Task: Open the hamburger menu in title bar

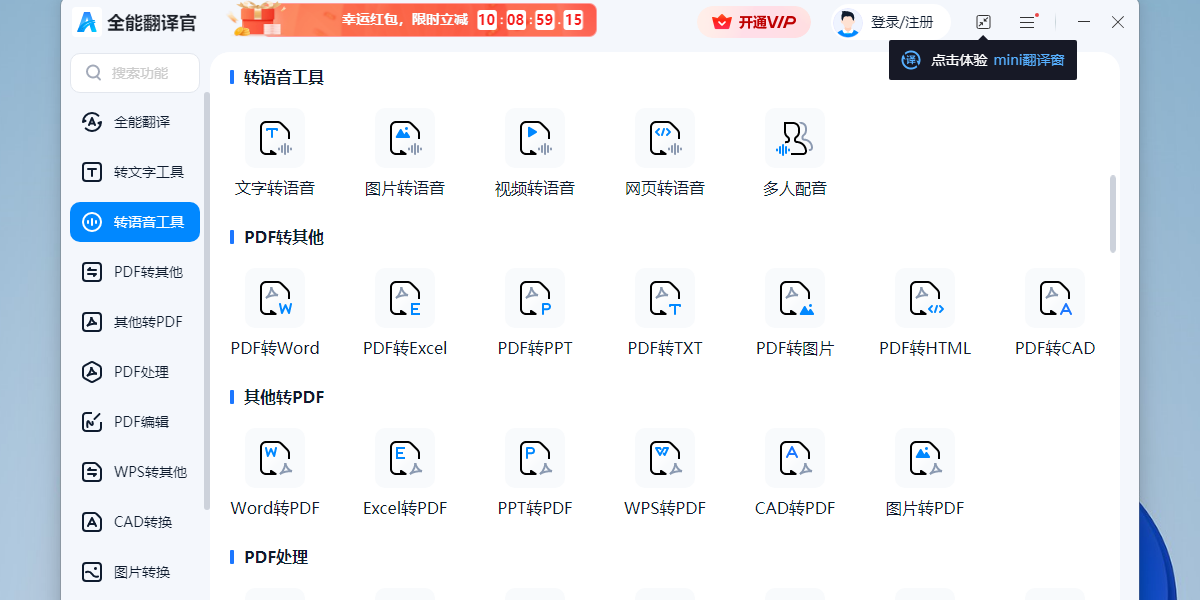Action: click(1027, 22)
